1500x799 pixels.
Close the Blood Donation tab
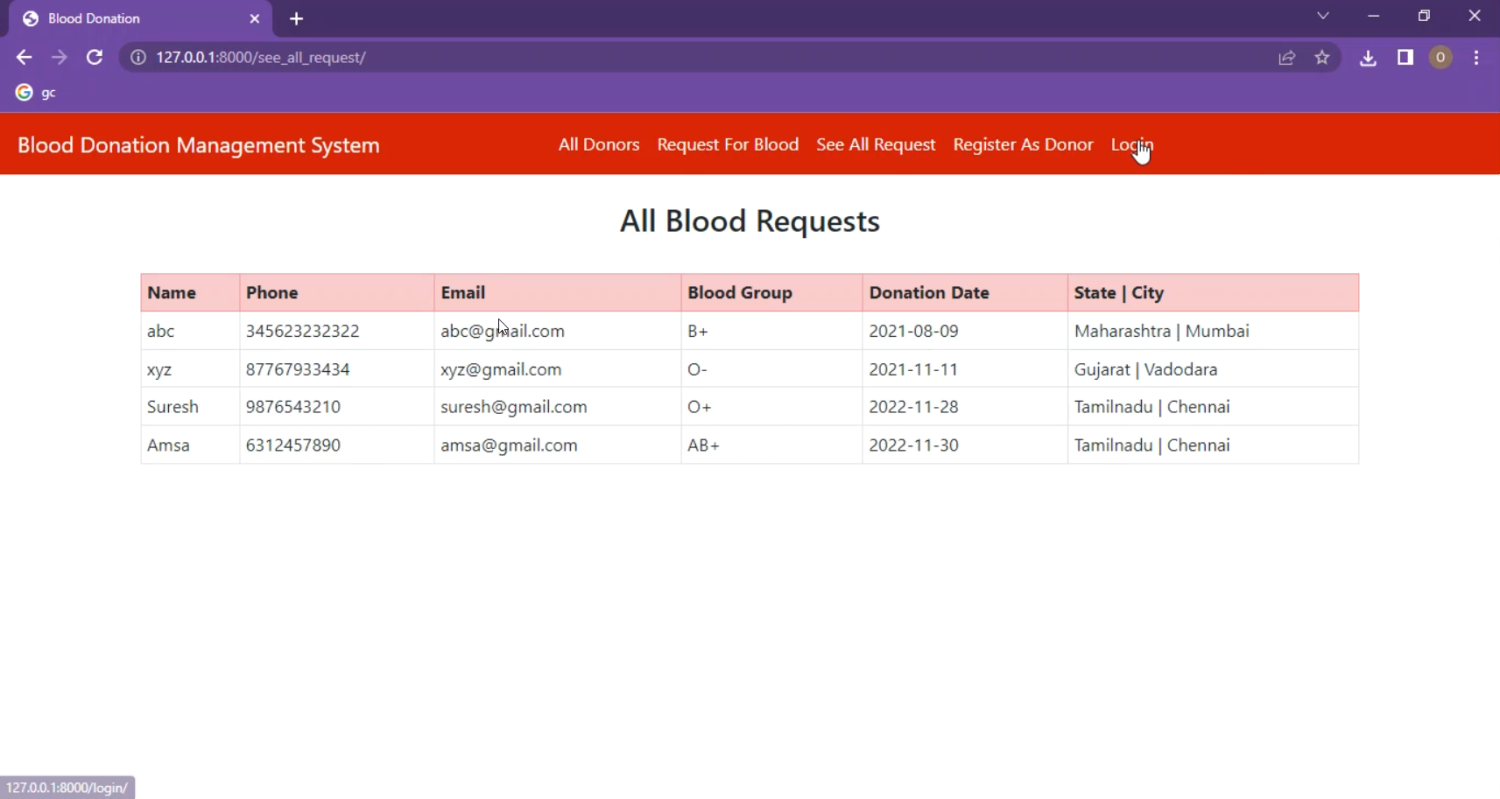254,19
